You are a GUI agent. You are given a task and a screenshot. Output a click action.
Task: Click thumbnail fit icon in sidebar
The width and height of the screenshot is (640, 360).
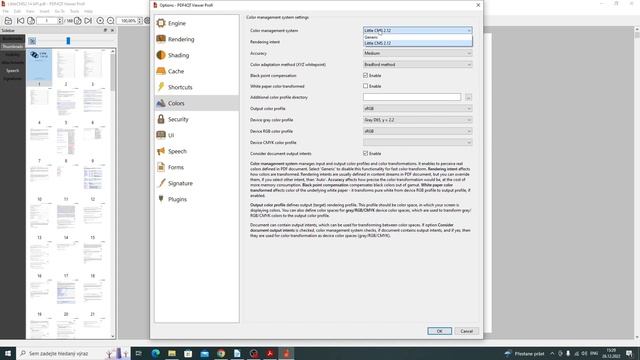(32, 41)
